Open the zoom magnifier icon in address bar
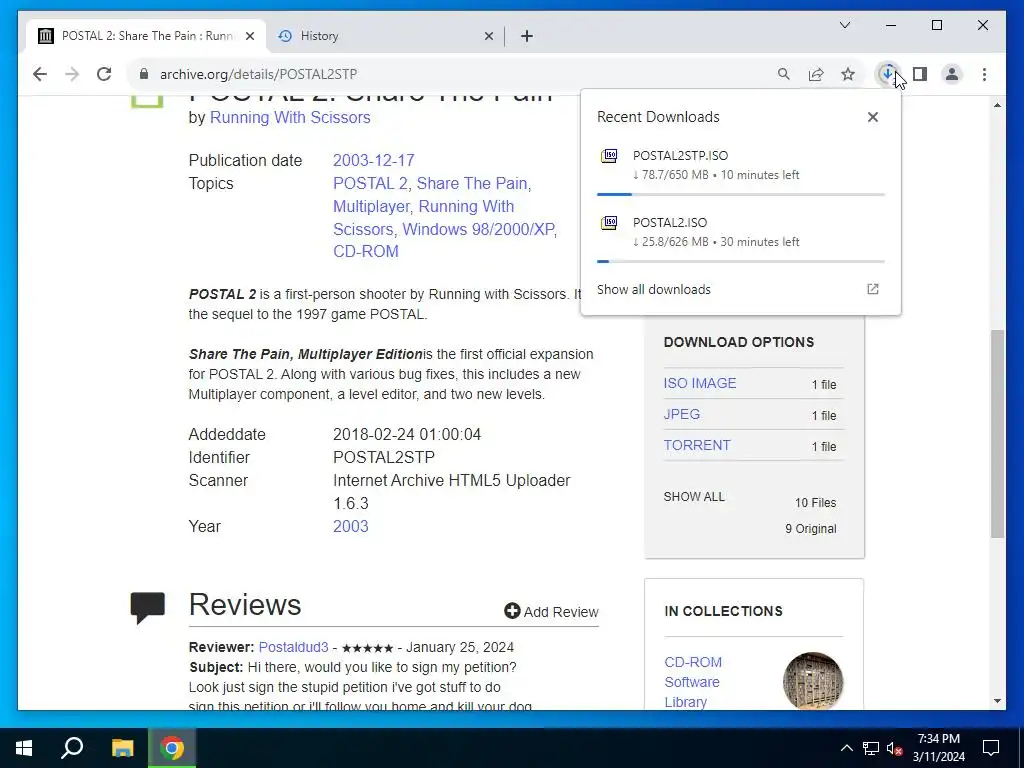The height and width of the screenshot is (768, 1024). click(x=784, y=74)
